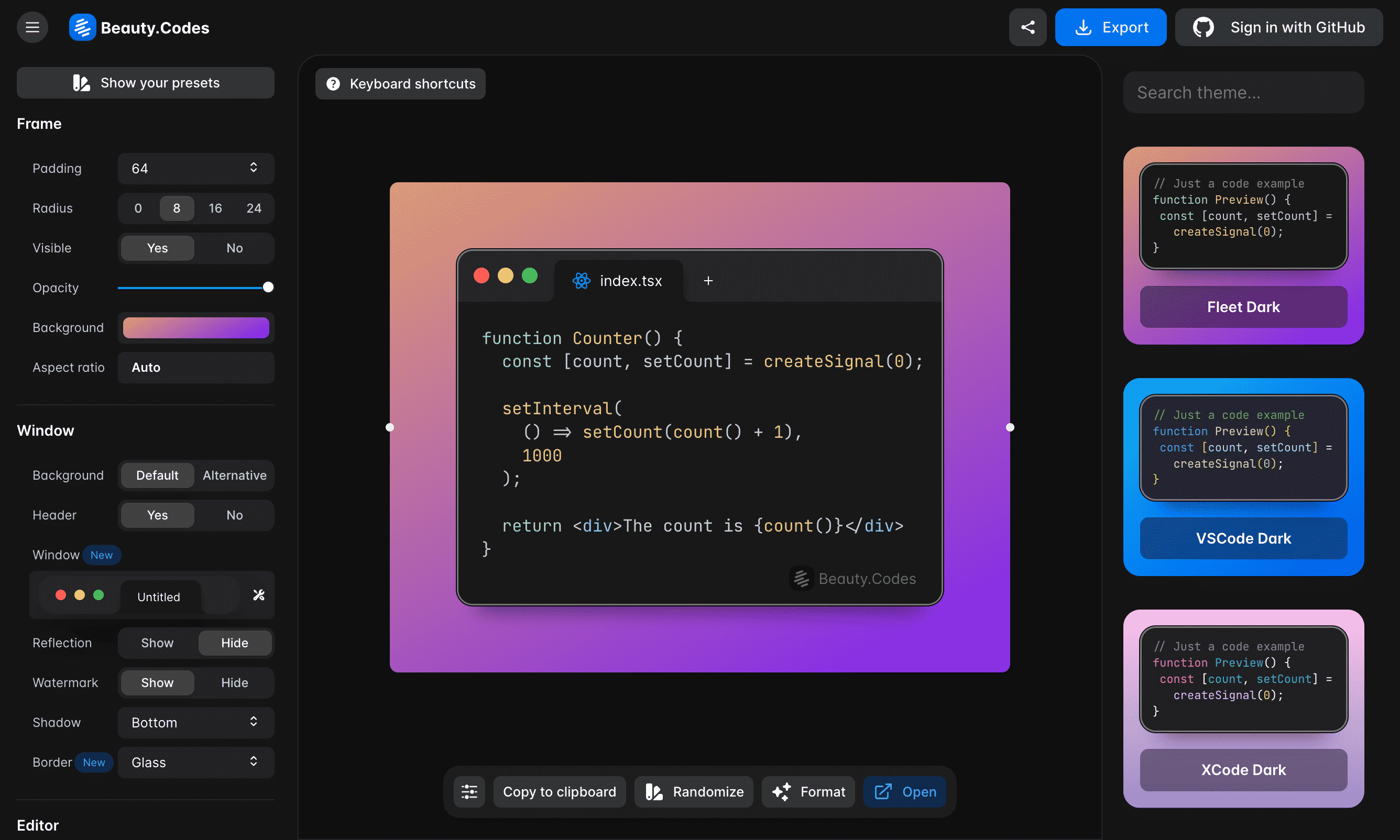Open the Aspect ratio Auto selector

[195, 367]
